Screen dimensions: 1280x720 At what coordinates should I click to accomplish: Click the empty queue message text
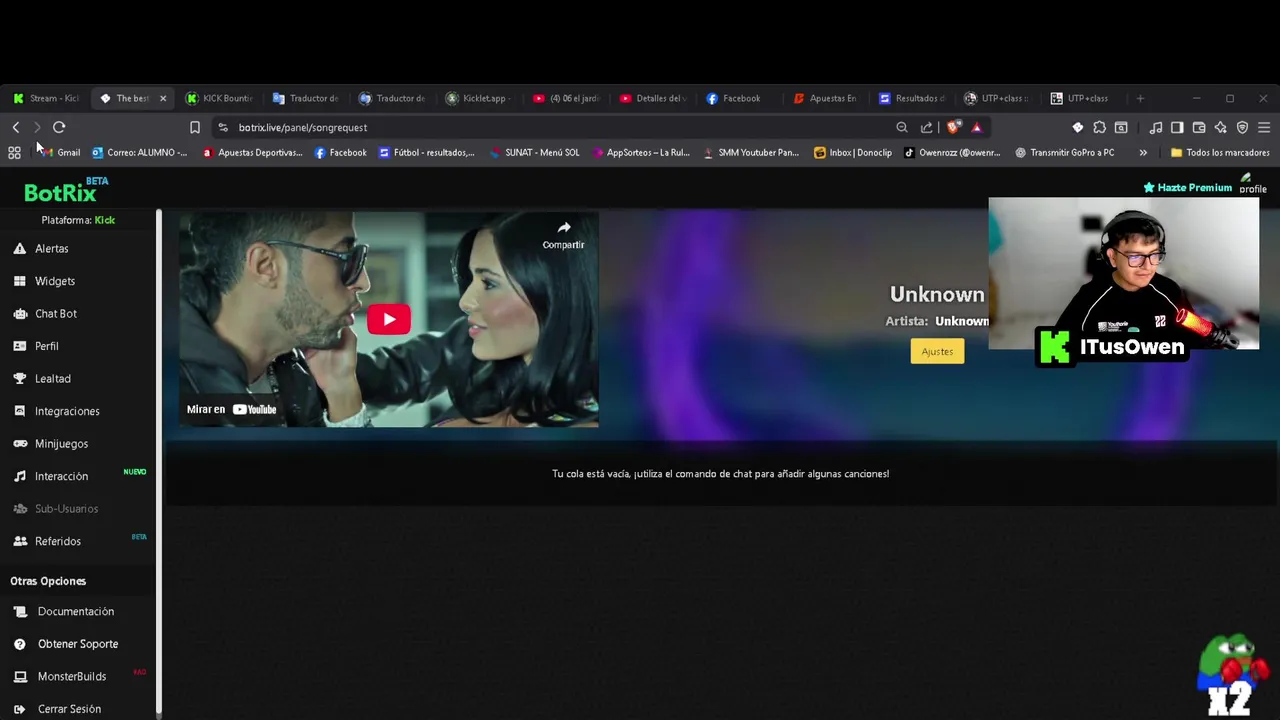coord(720,474)
